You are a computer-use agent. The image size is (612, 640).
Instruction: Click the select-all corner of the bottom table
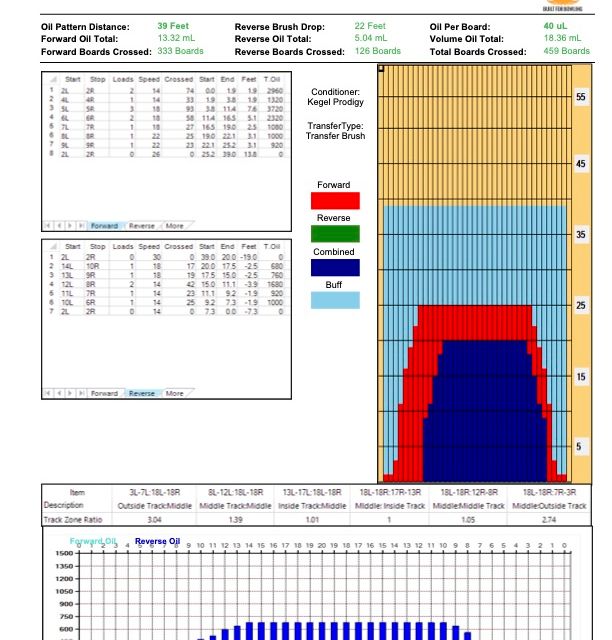(53, 247)
